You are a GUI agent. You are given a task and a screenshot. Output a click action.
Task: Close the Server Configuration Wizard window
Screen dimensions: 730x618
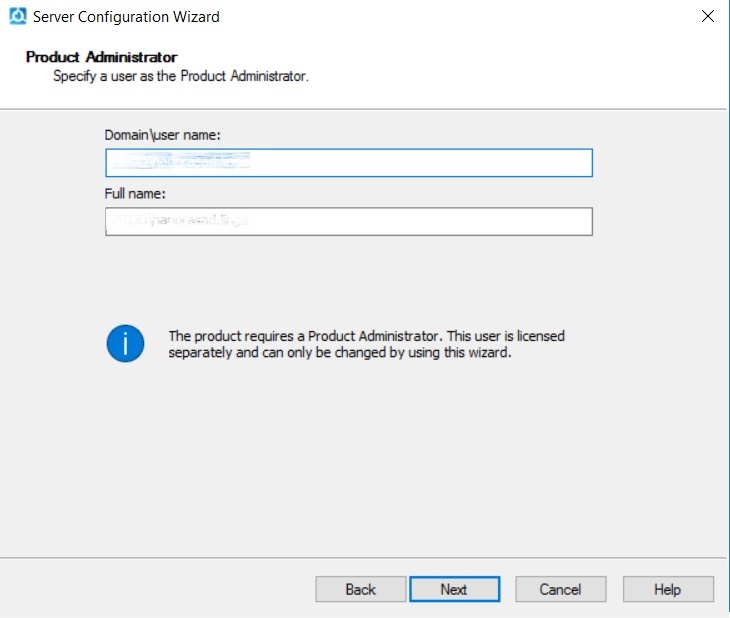coord(707,17)
